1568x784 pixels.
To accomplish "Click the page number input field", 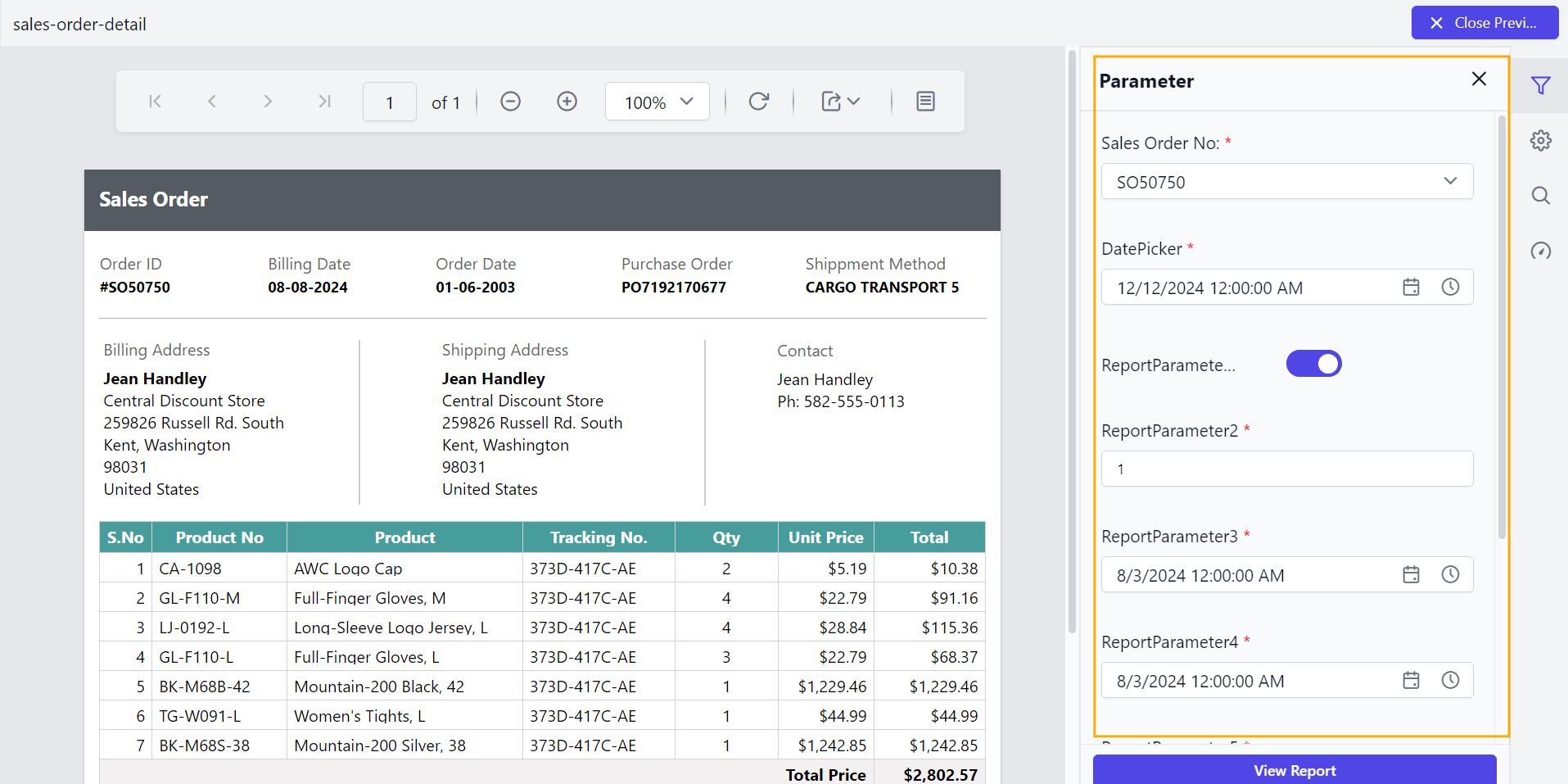I will click(389, 101).
